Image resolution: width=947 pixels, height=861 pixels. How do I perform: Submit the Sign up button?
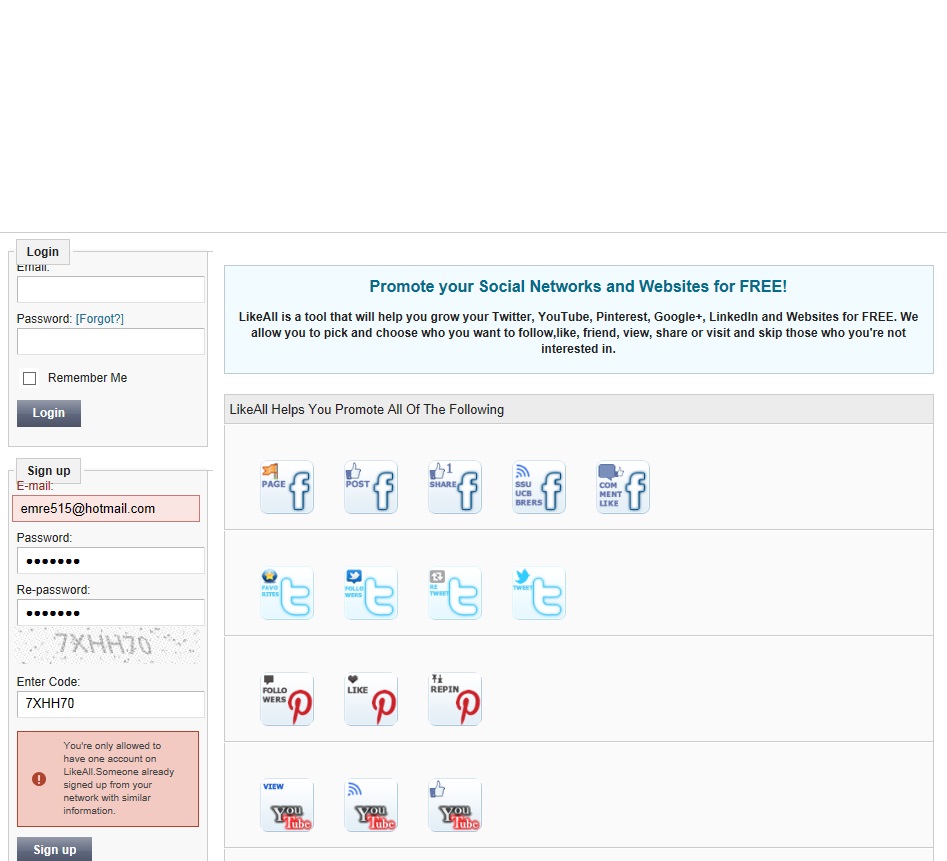coord(54,849)
